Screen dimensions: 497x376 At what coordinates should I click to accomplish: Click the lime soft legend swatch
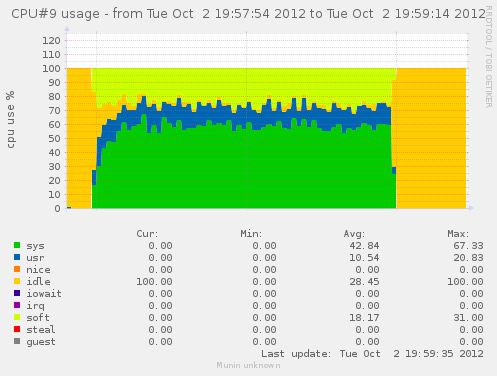click(x=17, y=317)
